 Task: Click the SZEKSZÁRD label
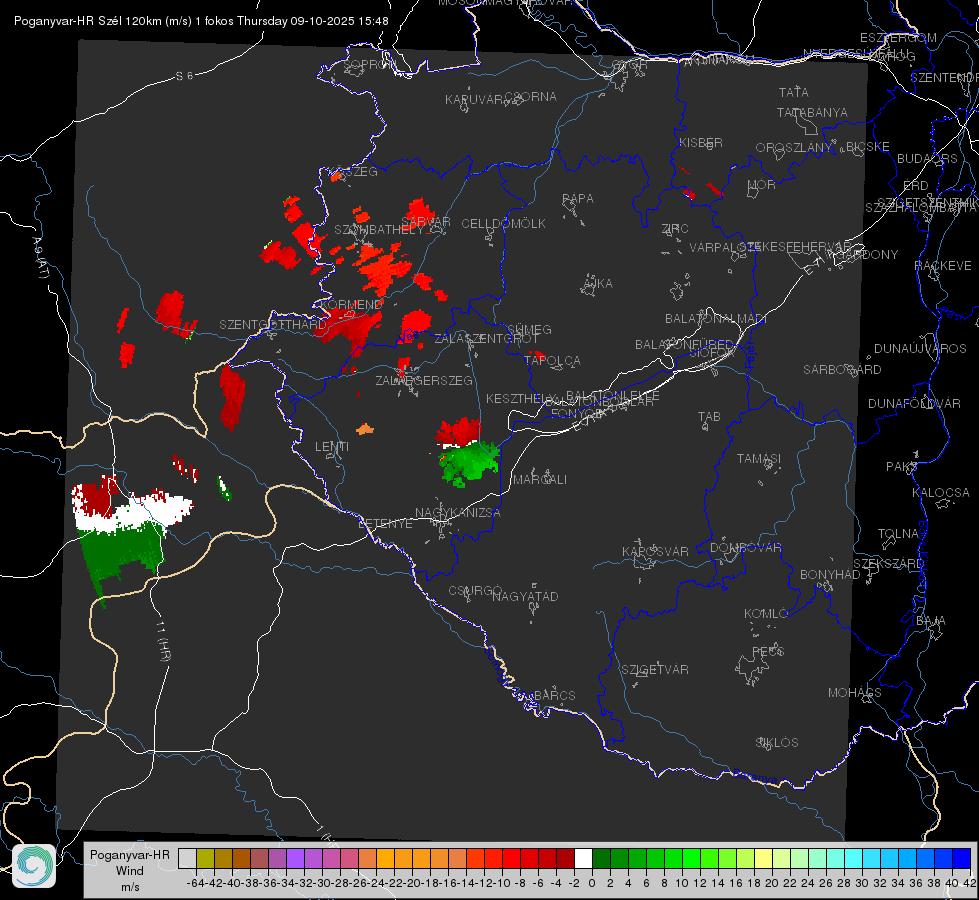(x=888, y=564)
